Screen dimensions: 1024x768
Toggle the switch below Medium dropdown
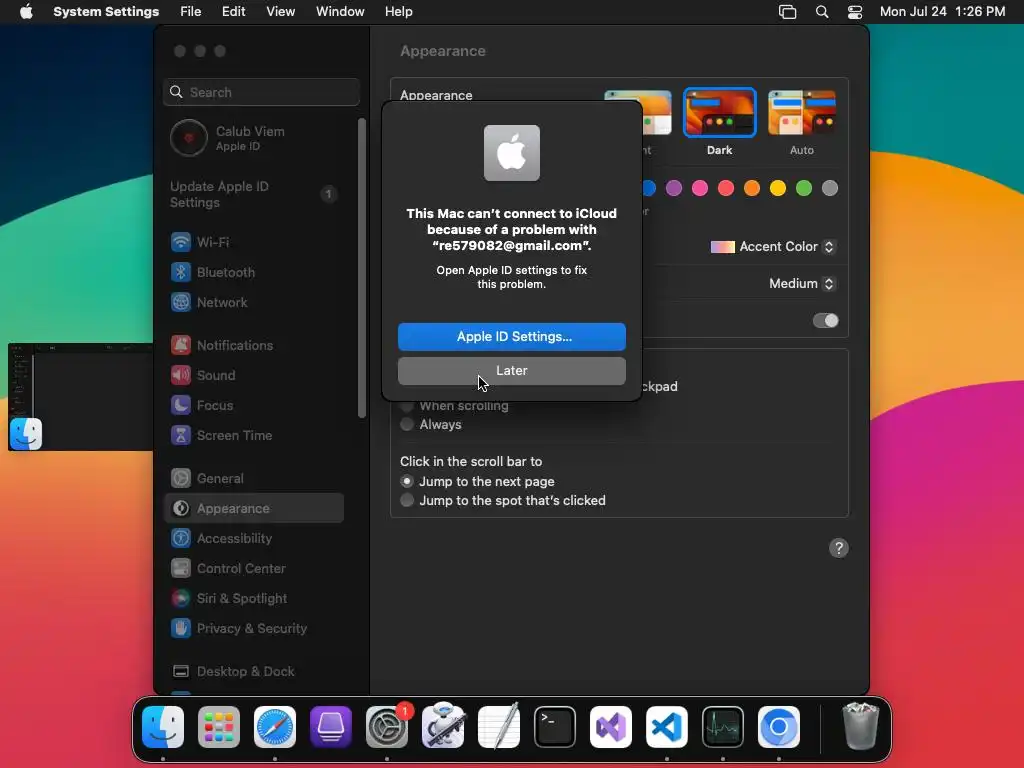tap(825, 321)
